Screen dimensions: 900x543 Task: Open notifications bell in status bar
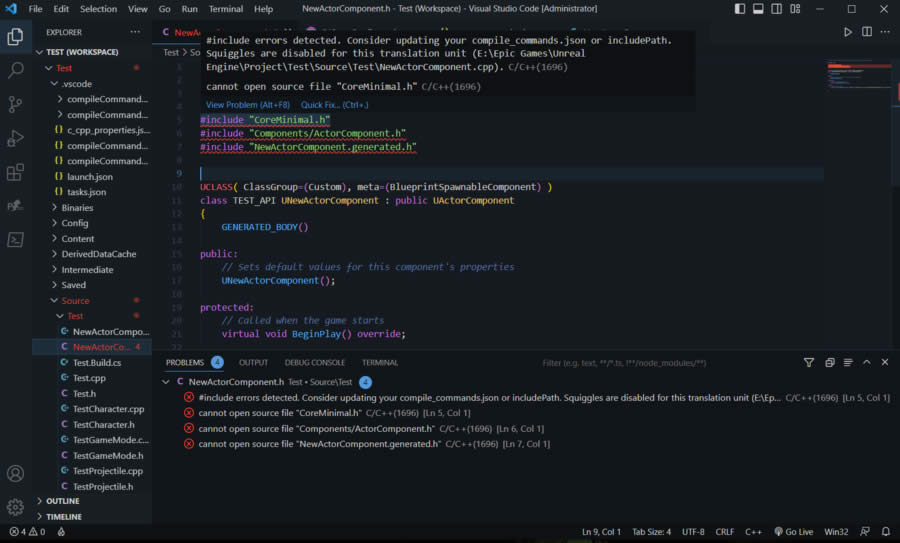(886, 532)
